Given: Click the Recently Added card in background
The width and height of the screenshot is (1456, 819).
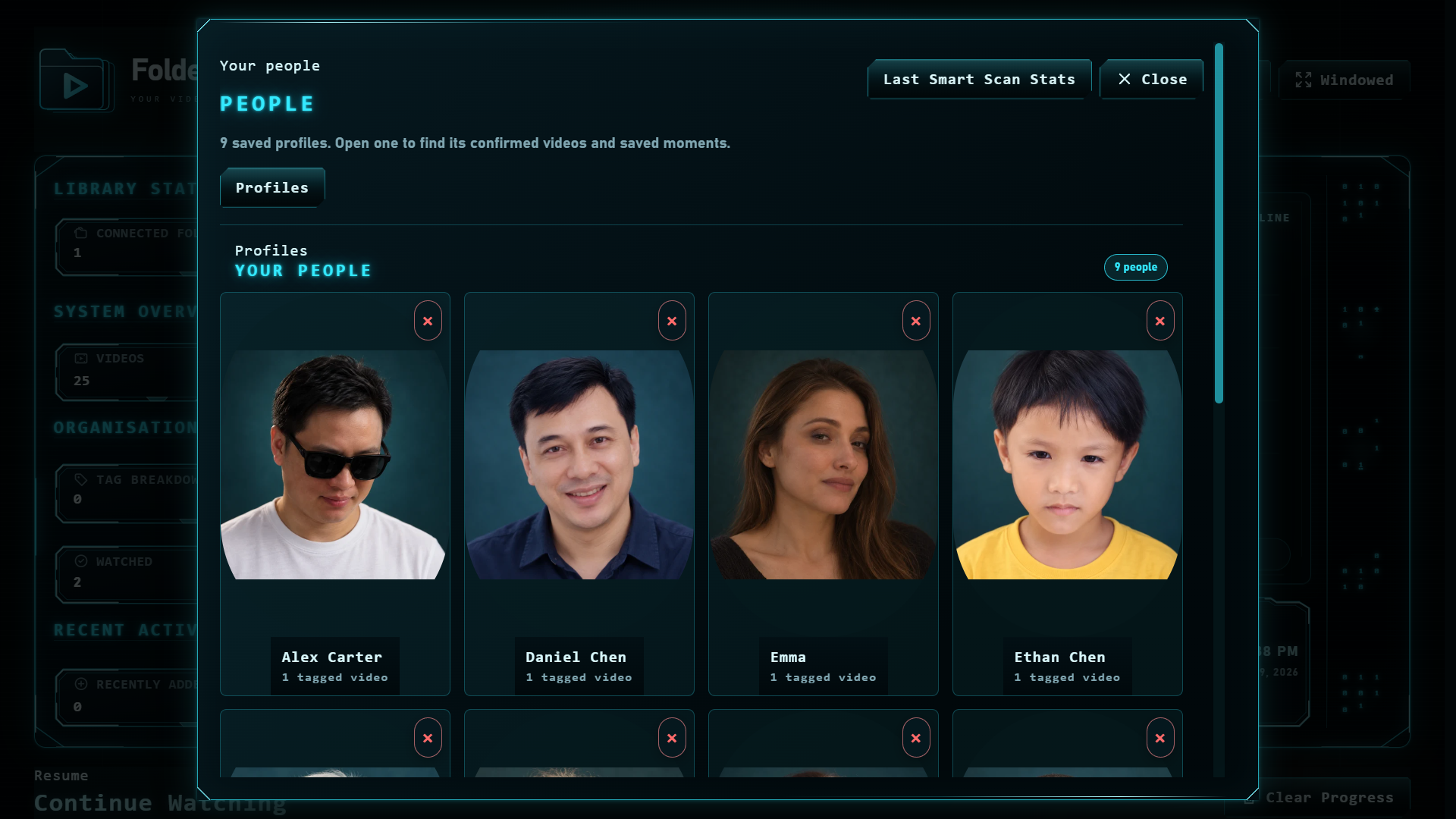Looking at the screenshot, I should [127, 698].
